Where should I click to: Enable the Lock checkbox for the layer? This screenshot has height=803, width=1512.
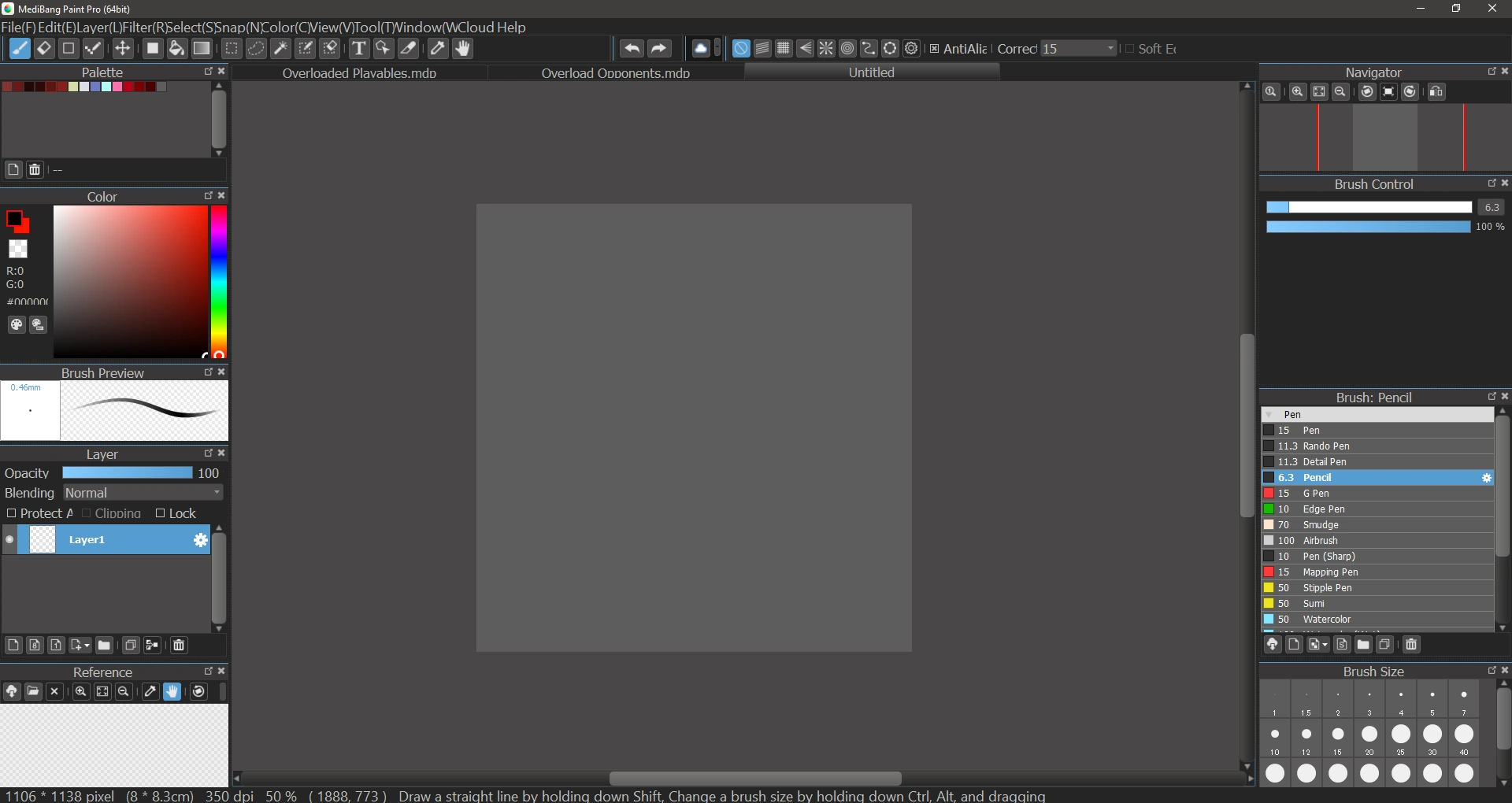click(160, 513)
